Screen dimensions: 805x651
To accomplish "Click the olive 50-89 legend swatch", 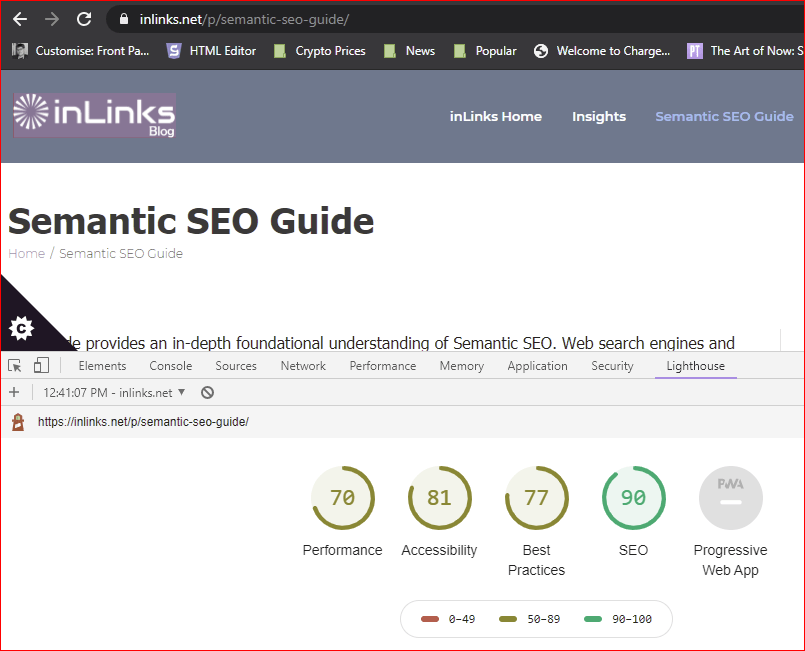I will tap(508, 619).
